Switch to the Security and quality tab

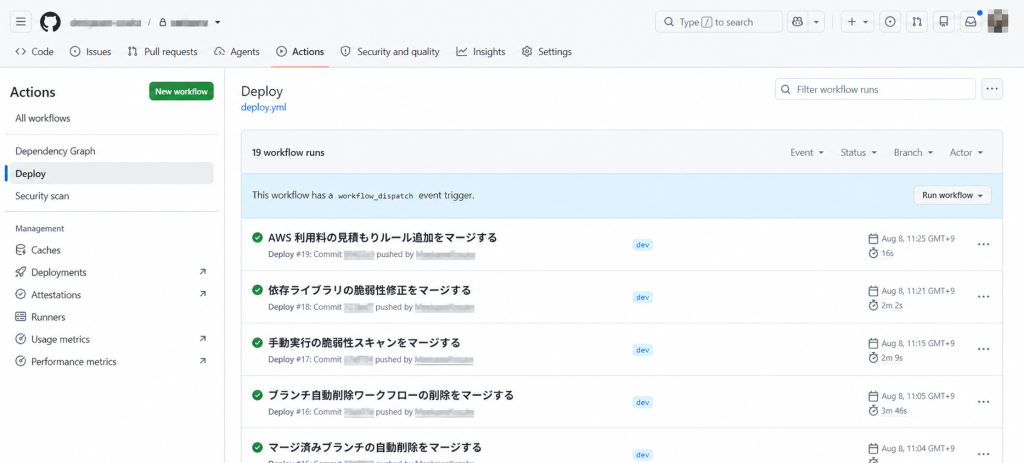tap(390, 52)
